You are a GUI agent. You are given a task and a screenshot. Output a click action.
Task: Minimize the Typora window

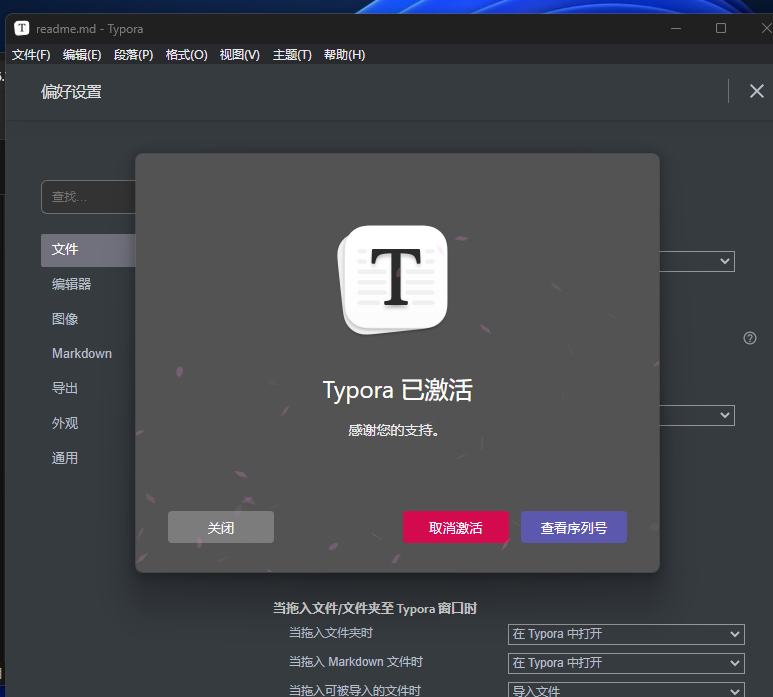tap(675, 29)
